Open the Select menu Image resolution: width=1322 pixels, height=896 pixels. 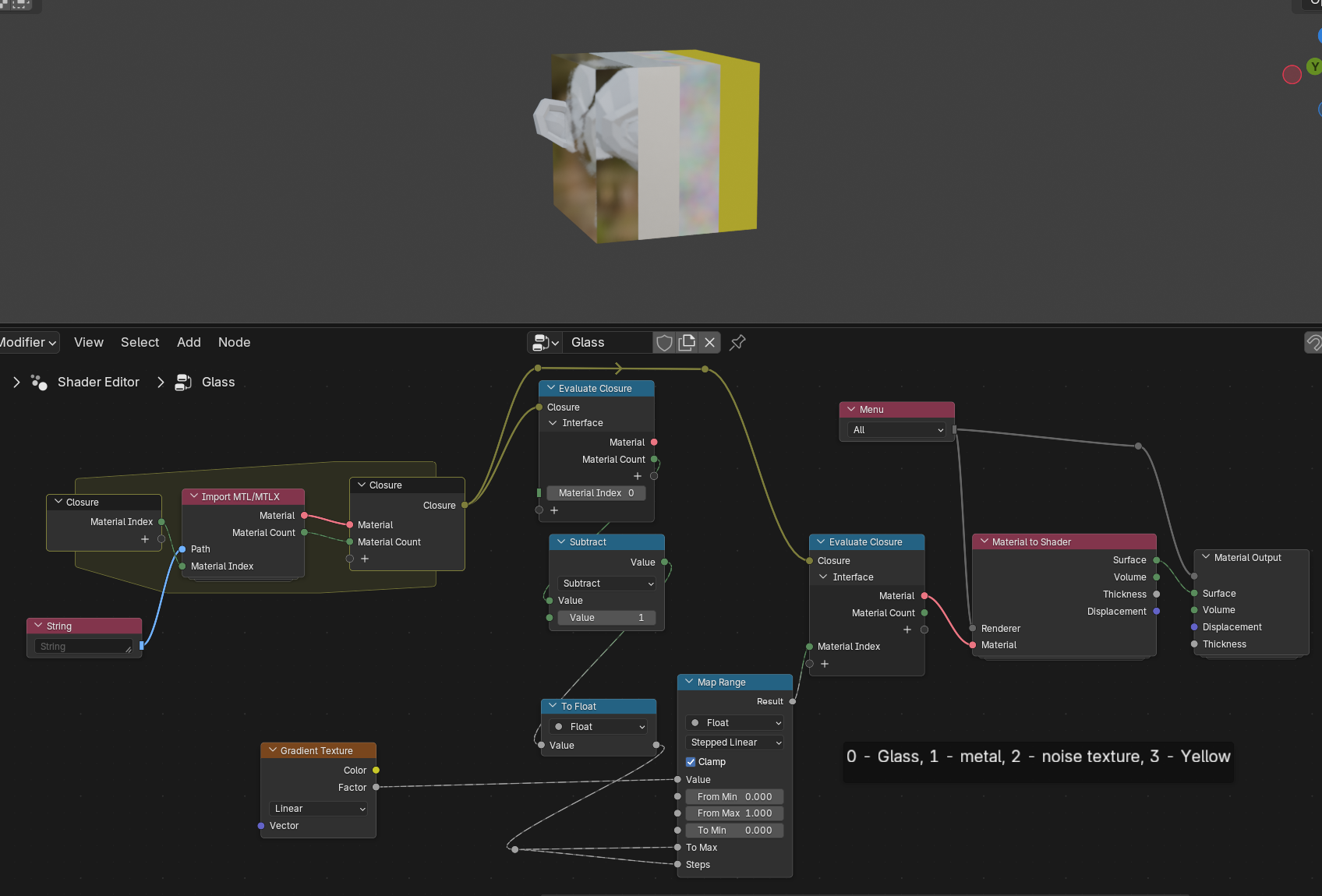click(140, 343)
